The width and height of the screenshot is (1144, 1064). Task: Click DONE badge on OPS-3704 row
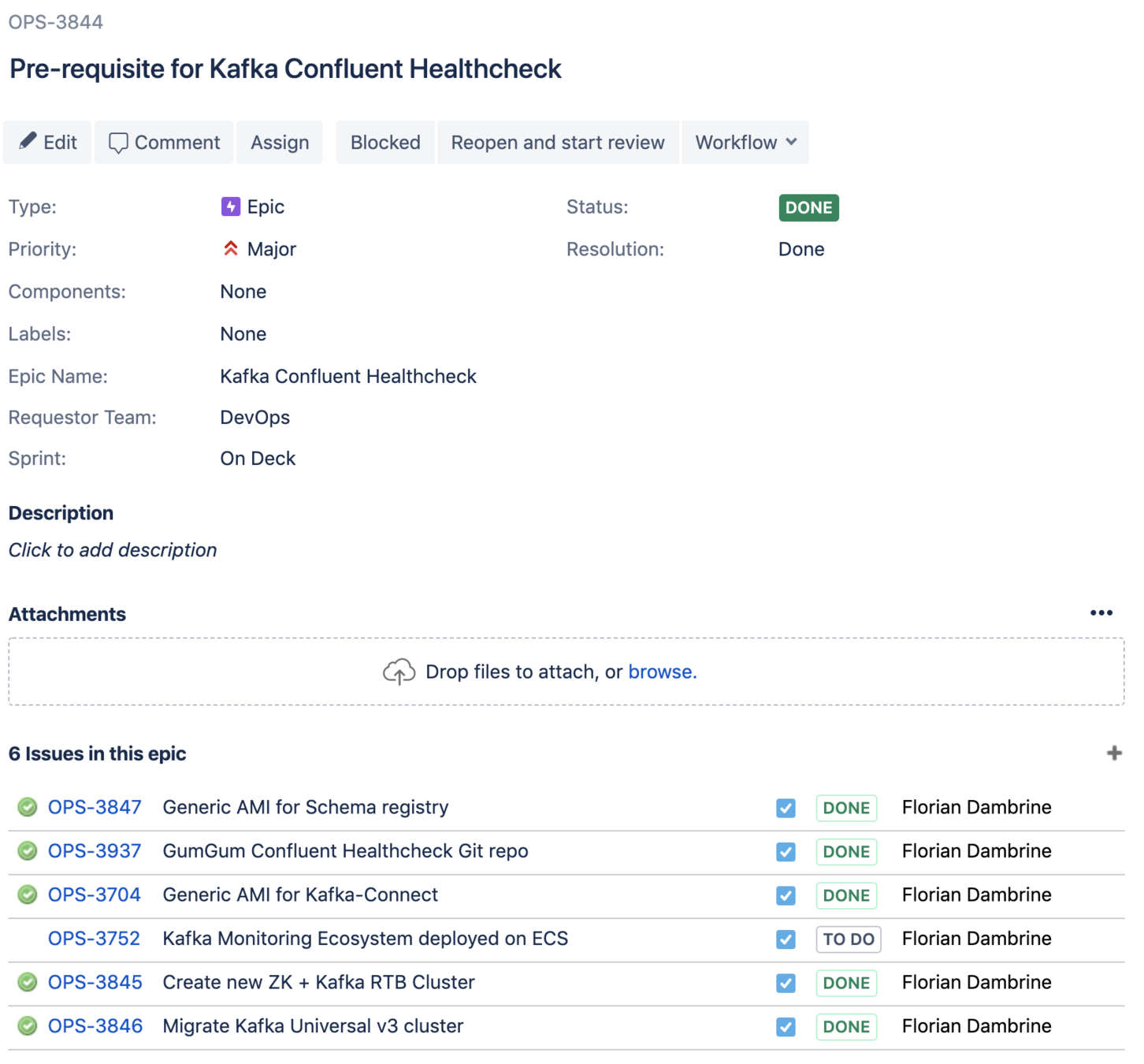click(x=846, y=895)
